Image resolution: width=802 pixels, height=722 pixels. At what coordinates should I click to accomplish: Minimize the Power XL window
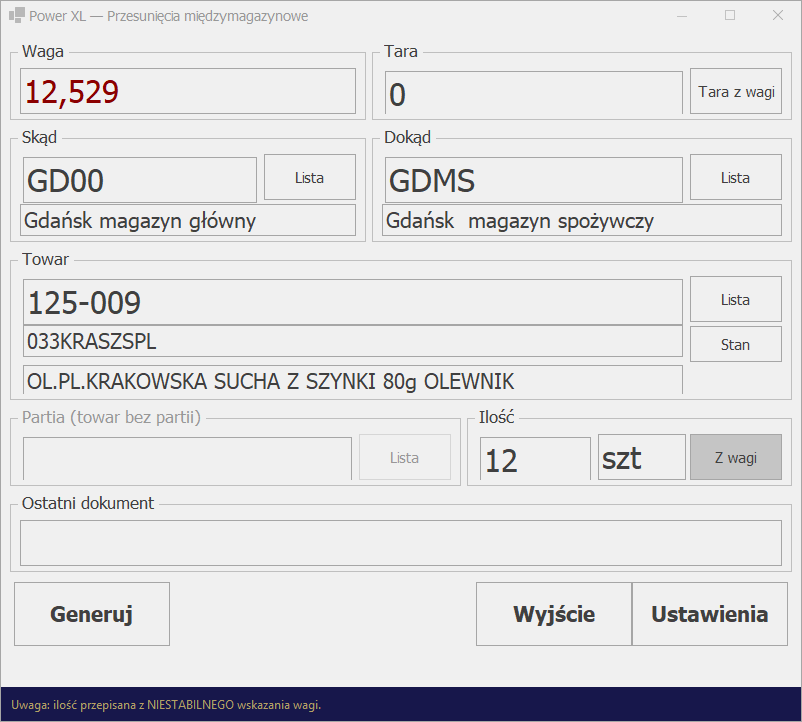coord(682,15)
